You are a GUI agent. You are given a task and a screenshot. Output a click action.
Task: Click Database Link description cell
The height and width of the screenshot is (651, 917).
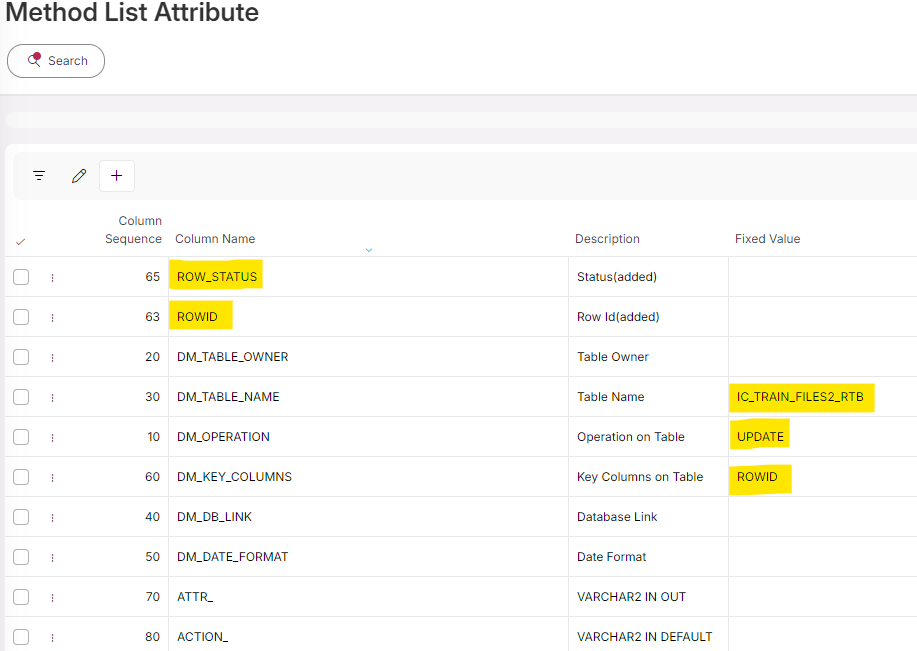coord(649,517)
